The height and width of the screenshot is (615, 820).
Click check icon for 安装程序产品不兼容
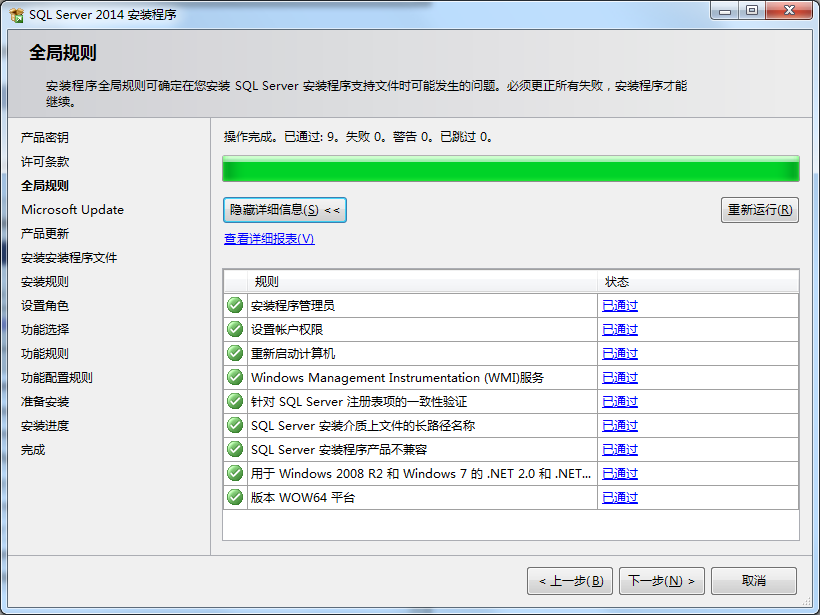click(235, 449)
